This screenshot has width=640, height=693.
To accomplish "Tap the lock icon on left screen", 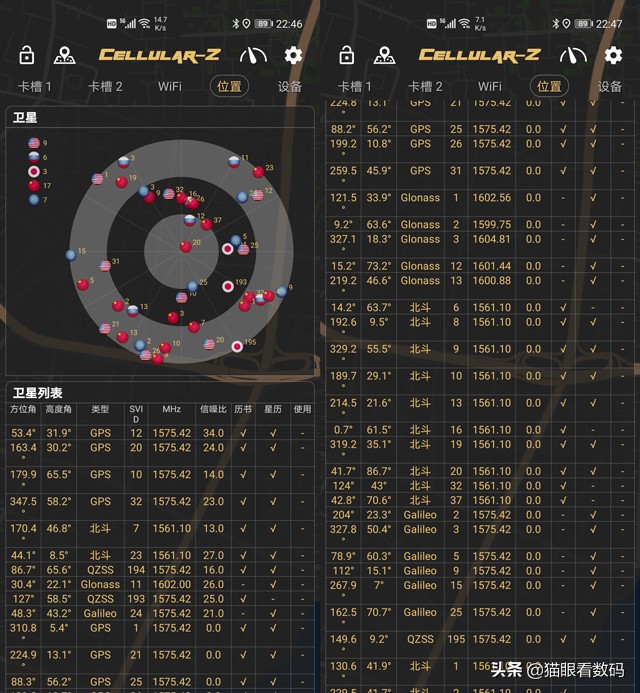I will pyautogui.click(x=27, y=55).
